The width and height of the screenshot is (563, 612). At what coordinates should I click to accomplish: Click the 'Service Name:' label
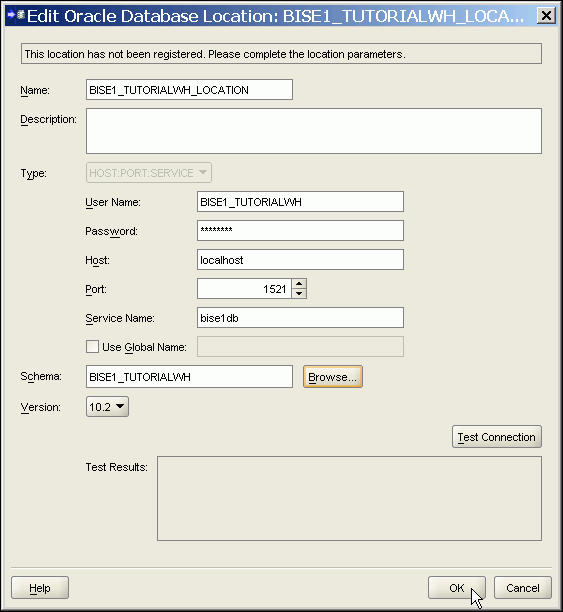(x=120, y=318)
